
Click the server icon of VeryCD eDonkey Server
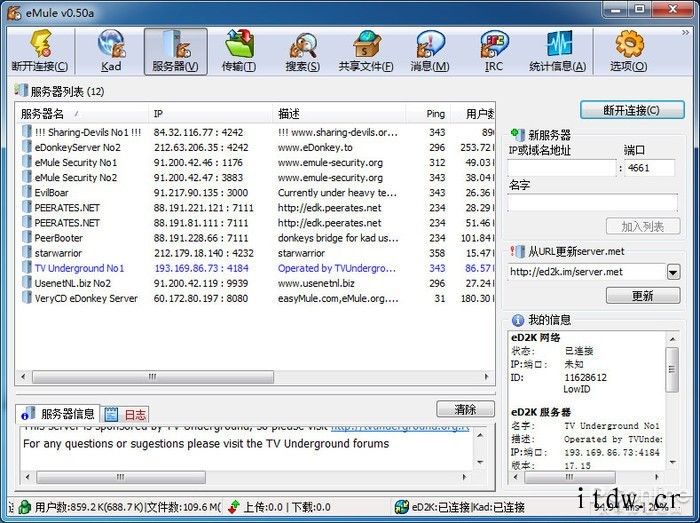point(27,298)
